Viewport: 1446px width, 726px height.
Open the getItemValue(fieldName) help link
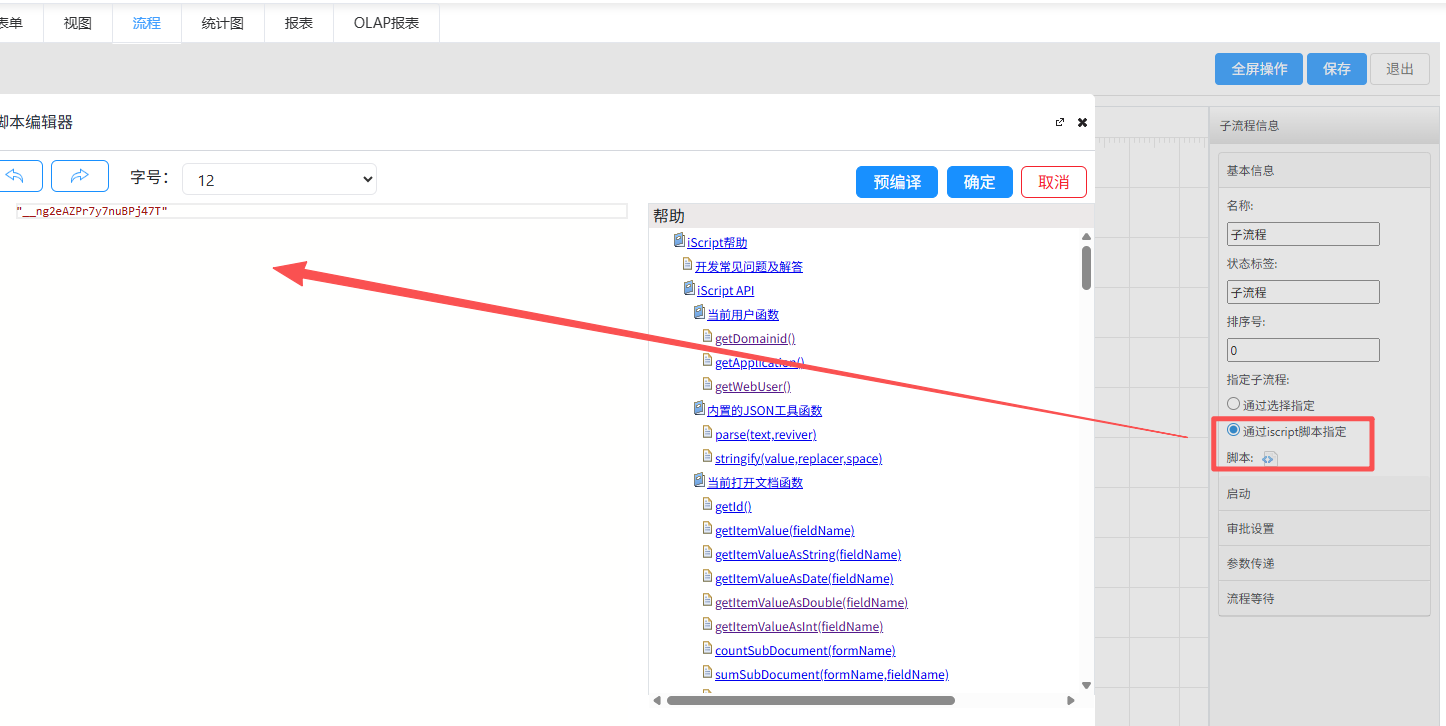coord(785,531)
